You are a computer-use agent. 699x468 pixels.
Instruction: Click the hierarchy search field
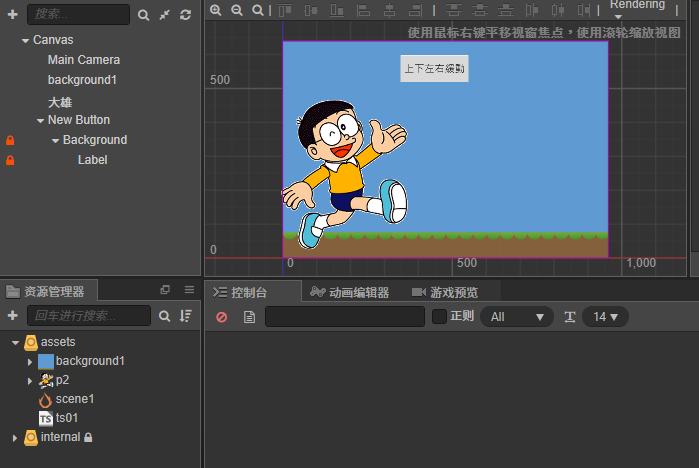coord(78,14)
